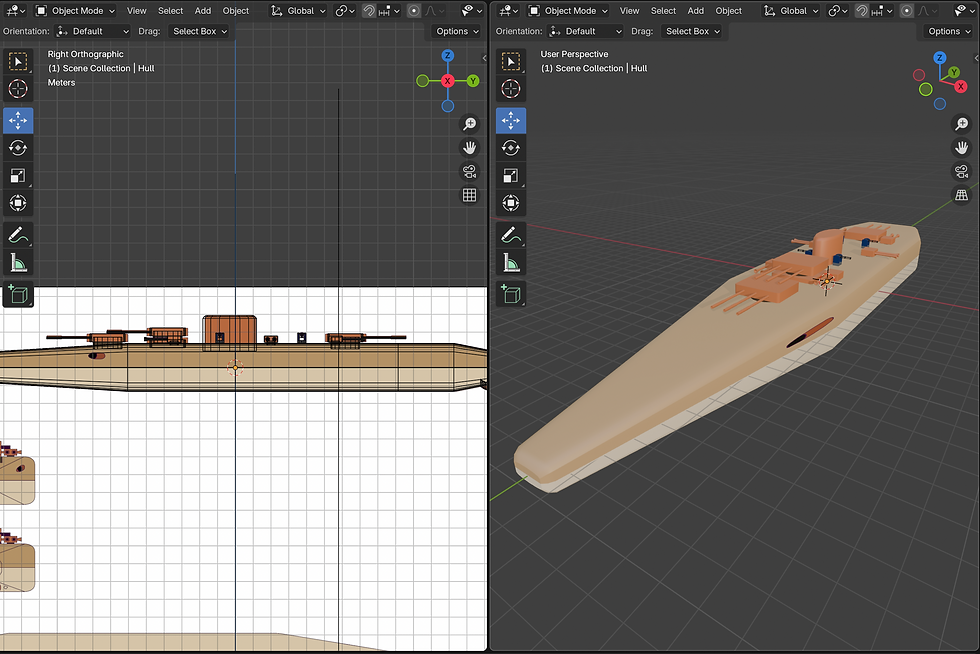Activate Rotate tool in the left viewport

[x=18, y=148]
